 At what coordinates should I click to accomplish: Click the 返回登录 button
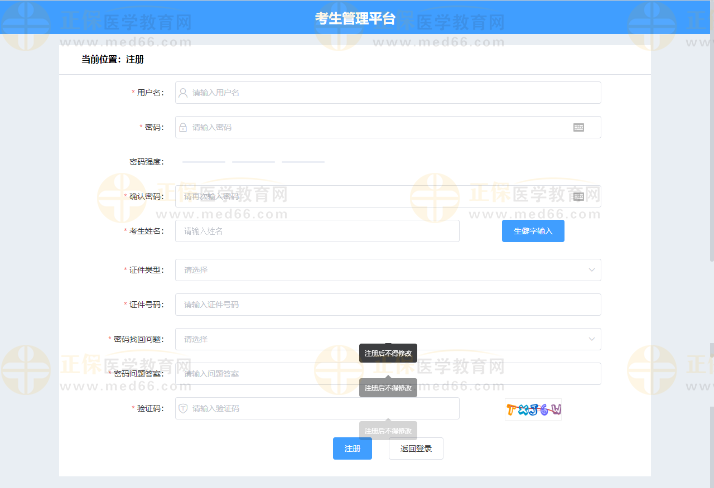coord(416,449)
